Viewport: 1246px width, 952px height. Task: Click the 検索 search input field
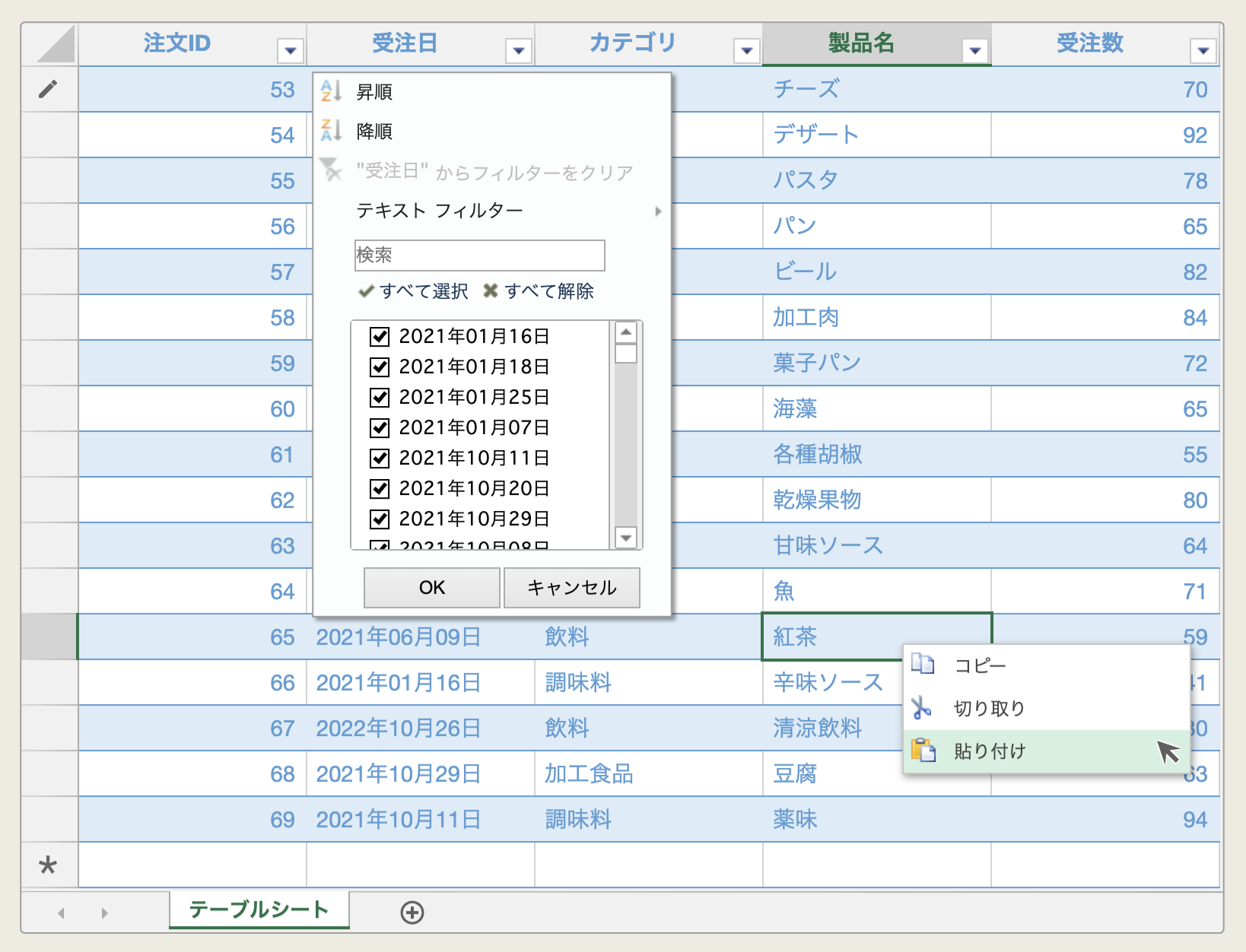(479, 255)
